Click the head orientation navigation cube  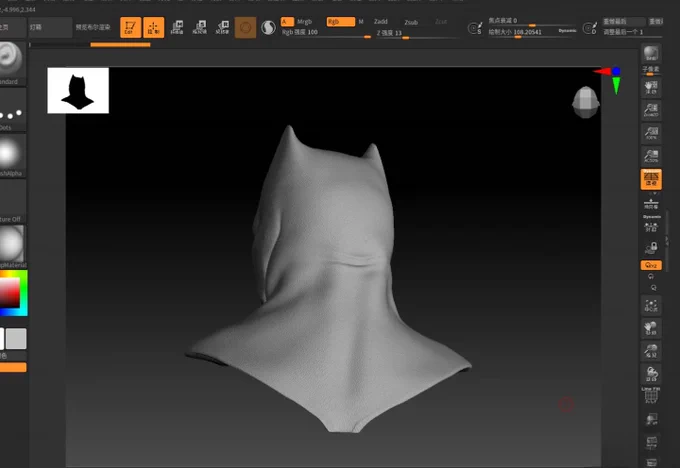coord(585,102)
